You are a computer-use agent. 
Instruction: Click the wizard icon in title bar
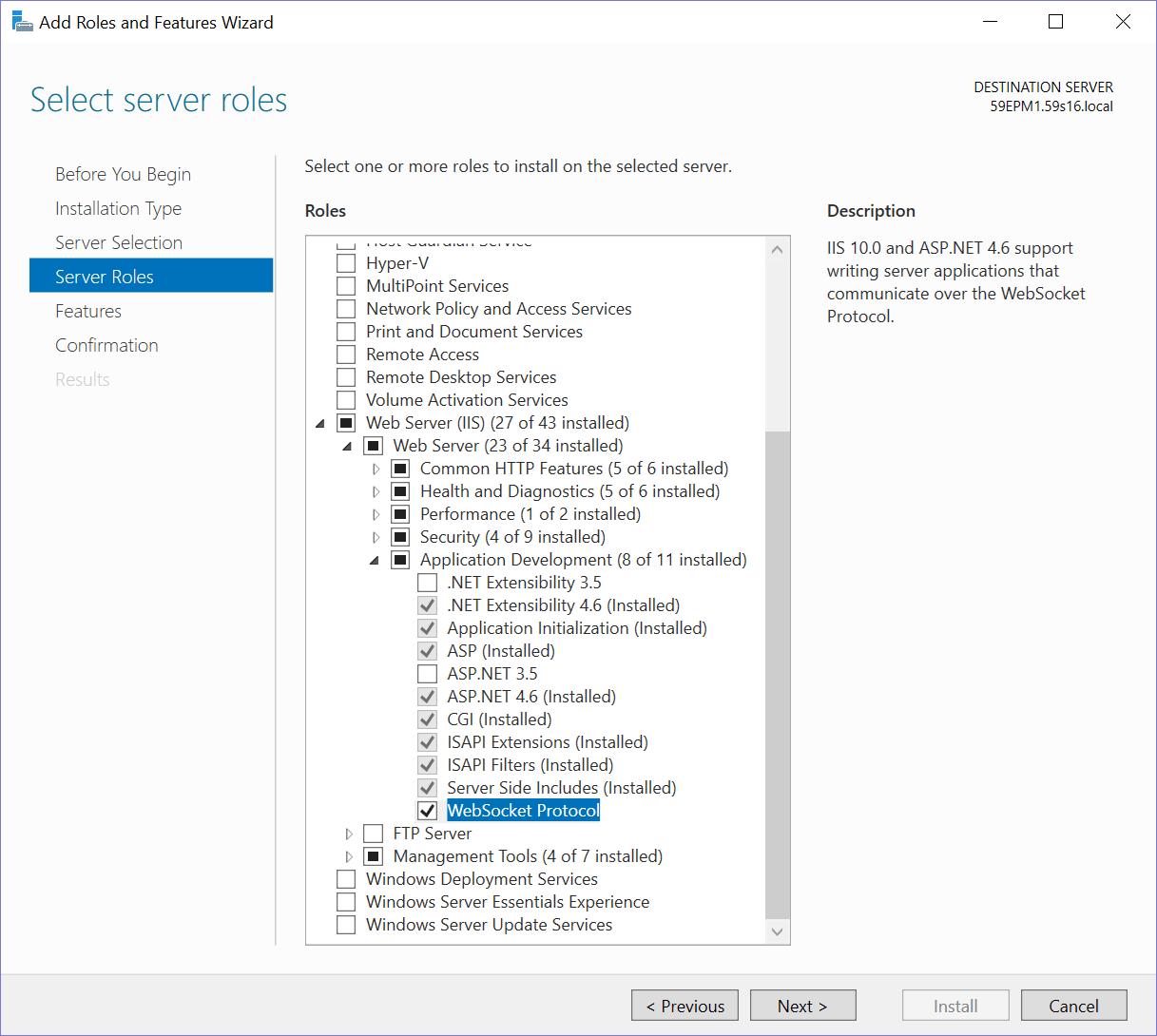[21, 21]
